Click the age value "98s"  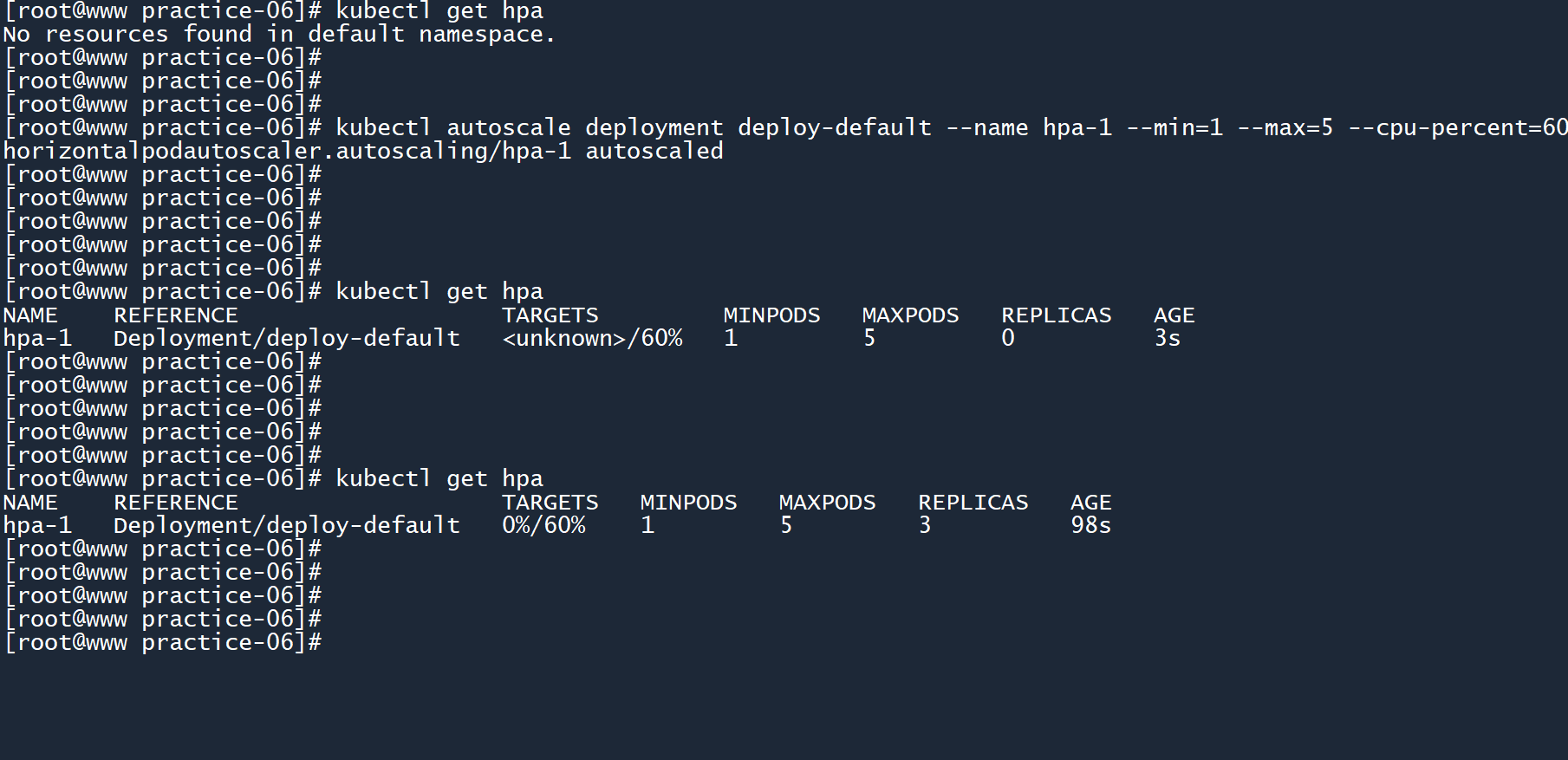(x=1090, y=526)
